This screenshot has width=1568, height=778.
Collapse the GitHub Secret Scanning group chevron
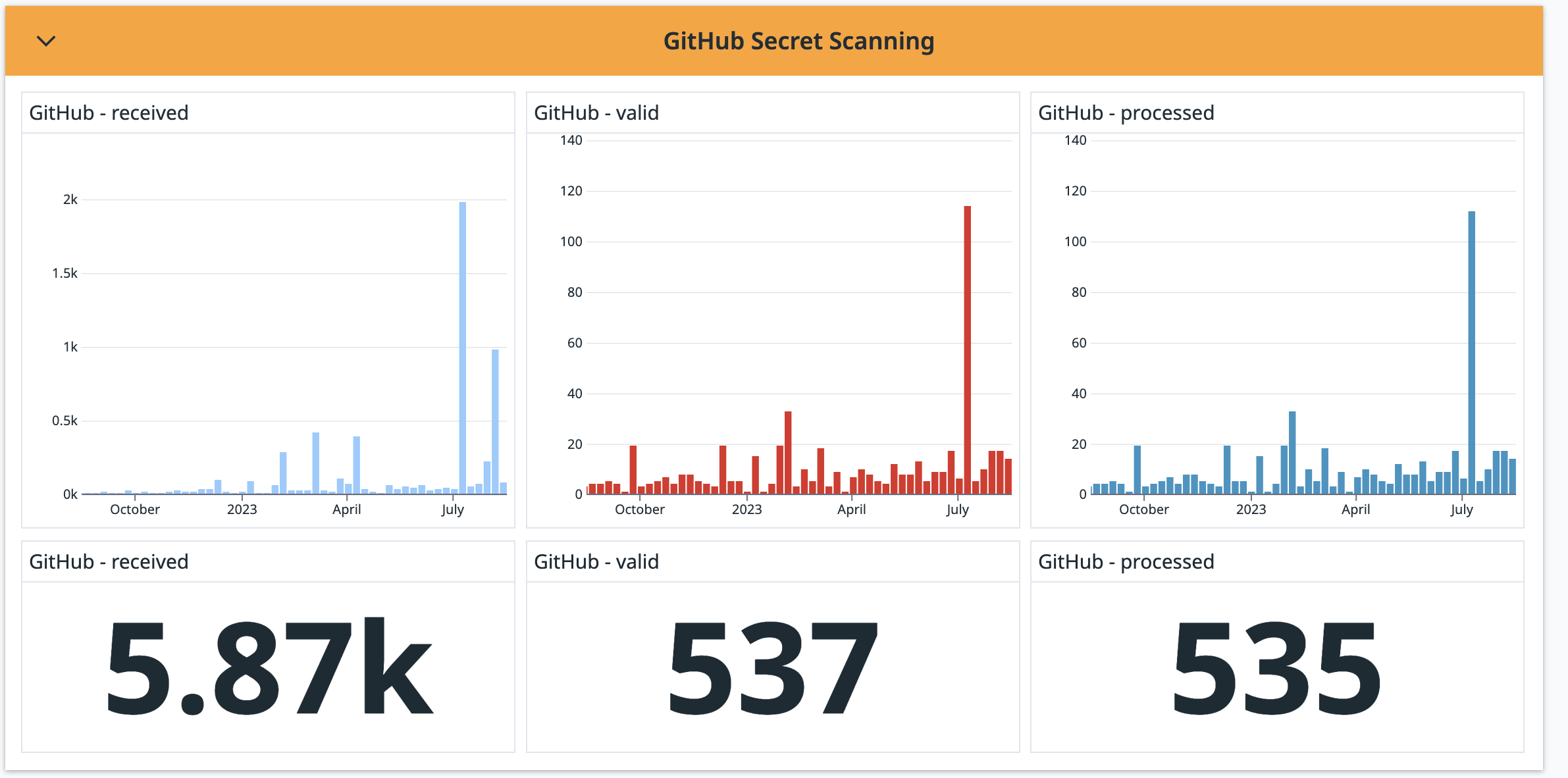coord(45,41)
